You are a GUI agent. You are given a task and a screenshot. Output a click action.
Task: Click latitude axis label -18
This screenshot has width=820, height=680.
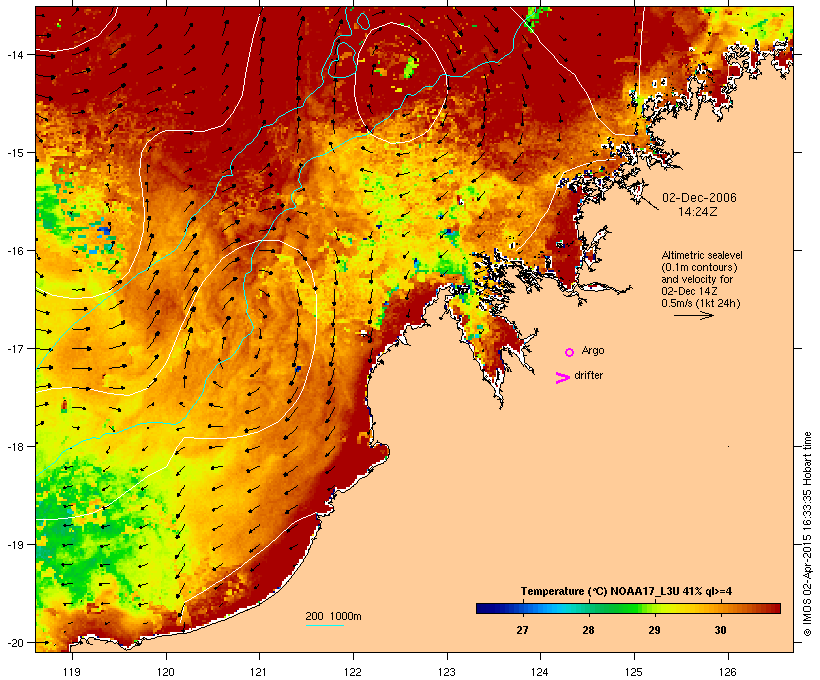pyautogui.click(x=14, y=446)
